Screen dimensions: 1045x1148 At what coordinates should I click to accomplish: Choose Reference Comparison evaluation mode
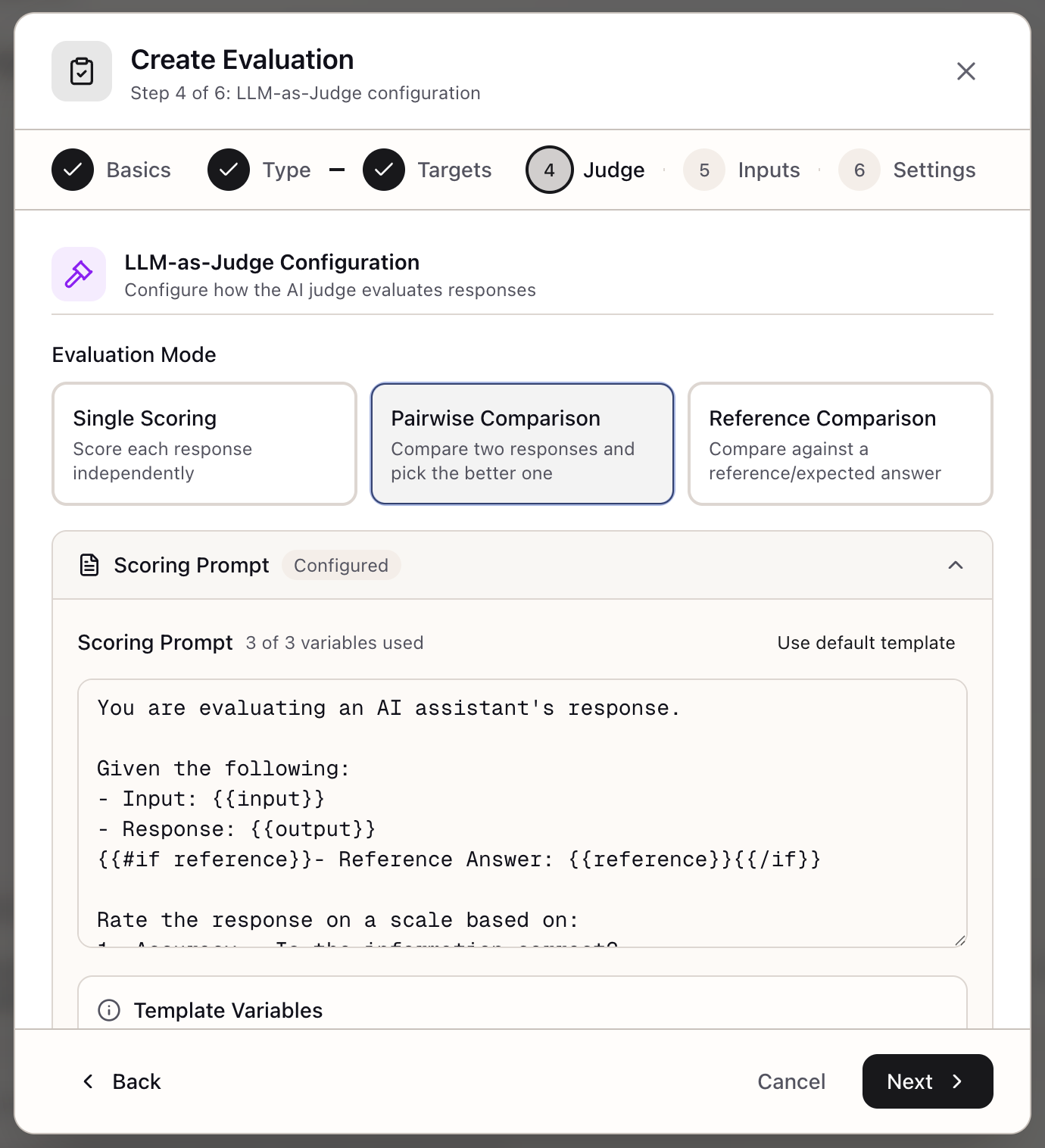click(x=840, y=444)
